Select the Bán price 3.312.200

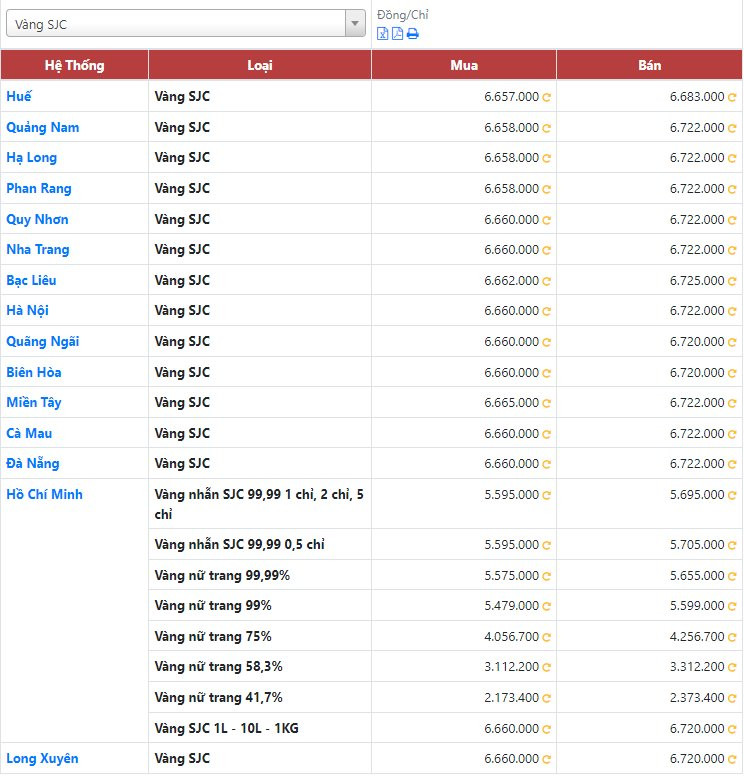tap(697, 667)
